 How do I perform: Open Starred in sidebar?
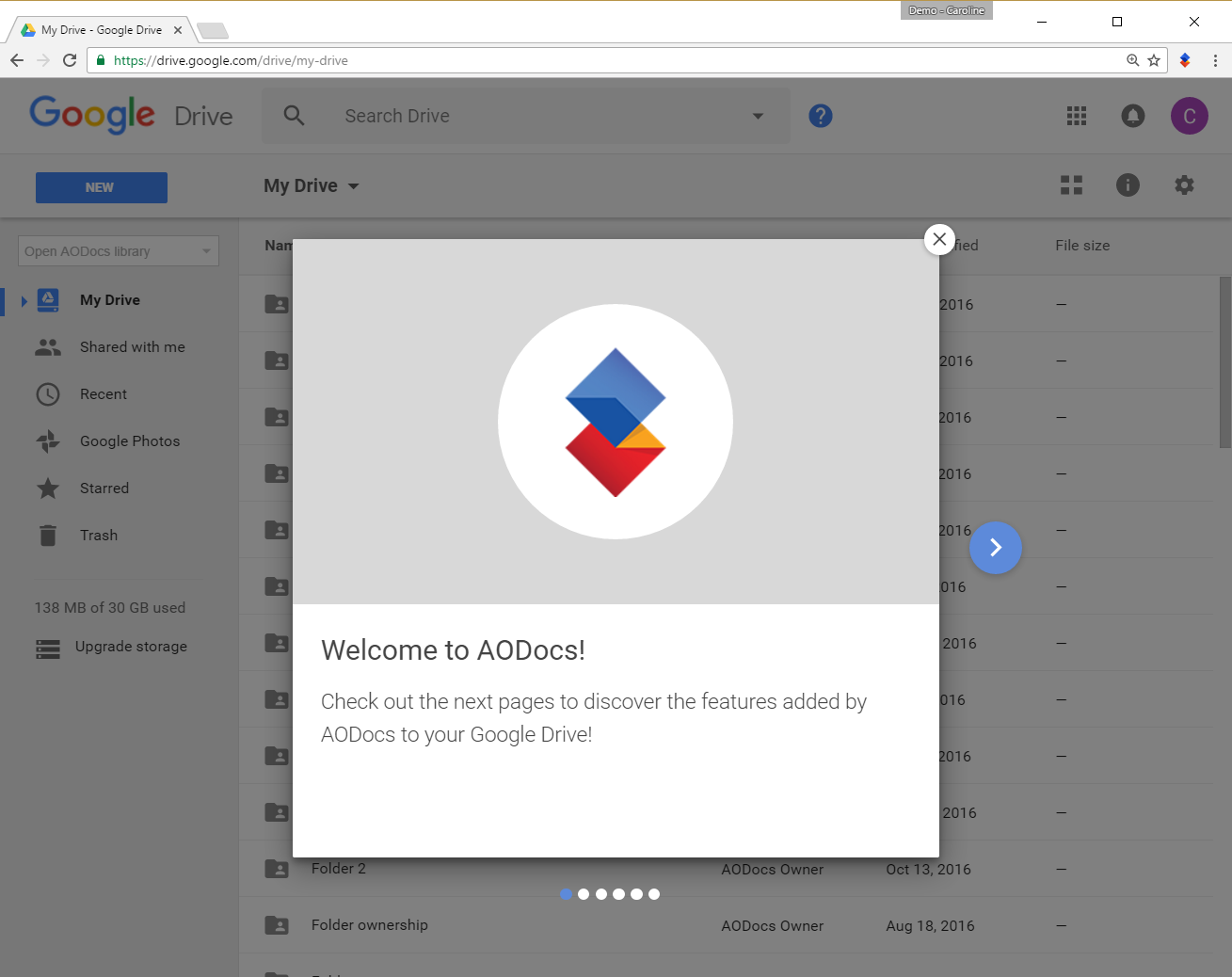tap(104, 488)
